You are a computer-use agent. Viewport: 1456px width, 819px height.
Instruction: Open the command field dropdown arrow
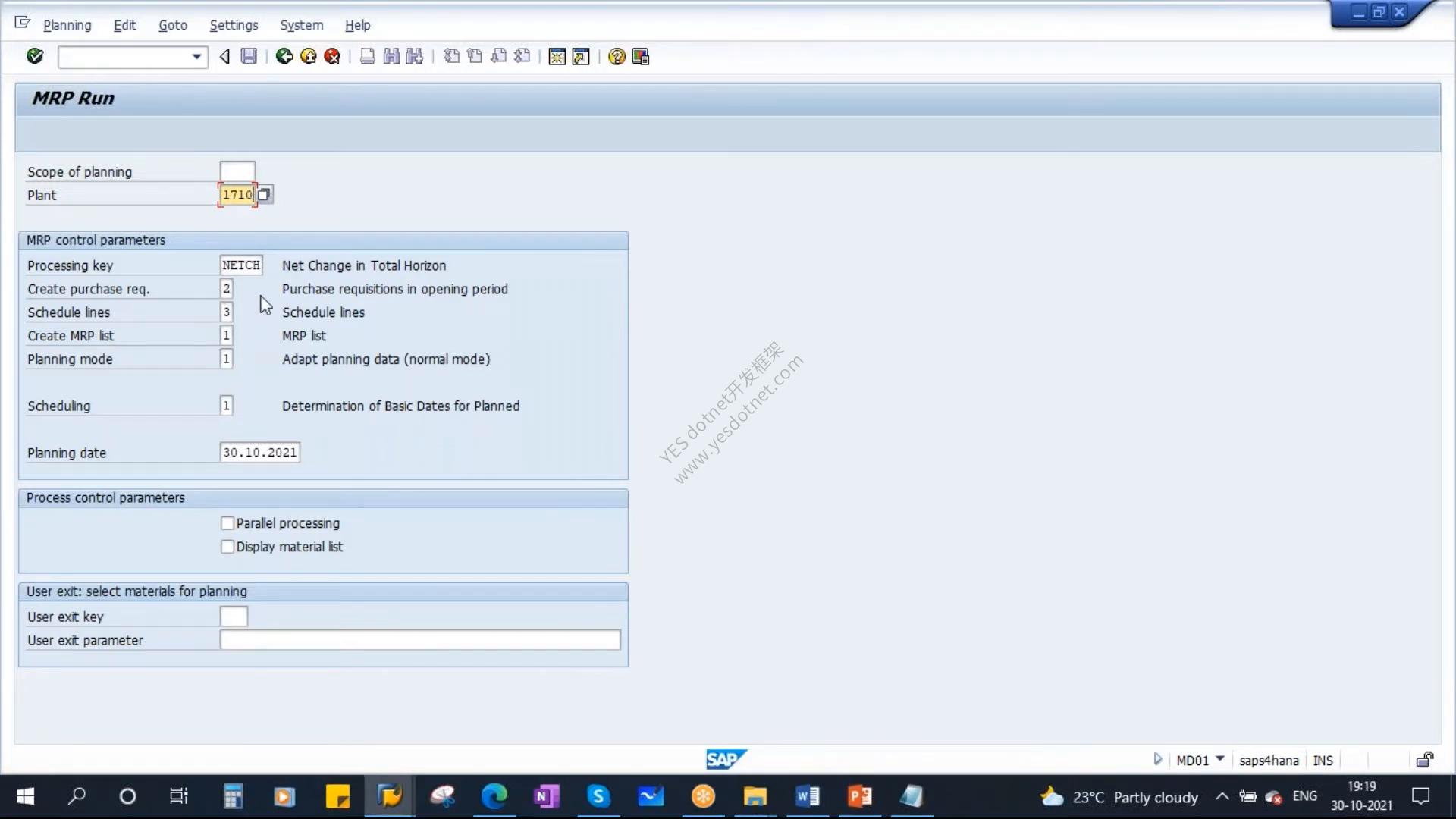coord(196,57)
